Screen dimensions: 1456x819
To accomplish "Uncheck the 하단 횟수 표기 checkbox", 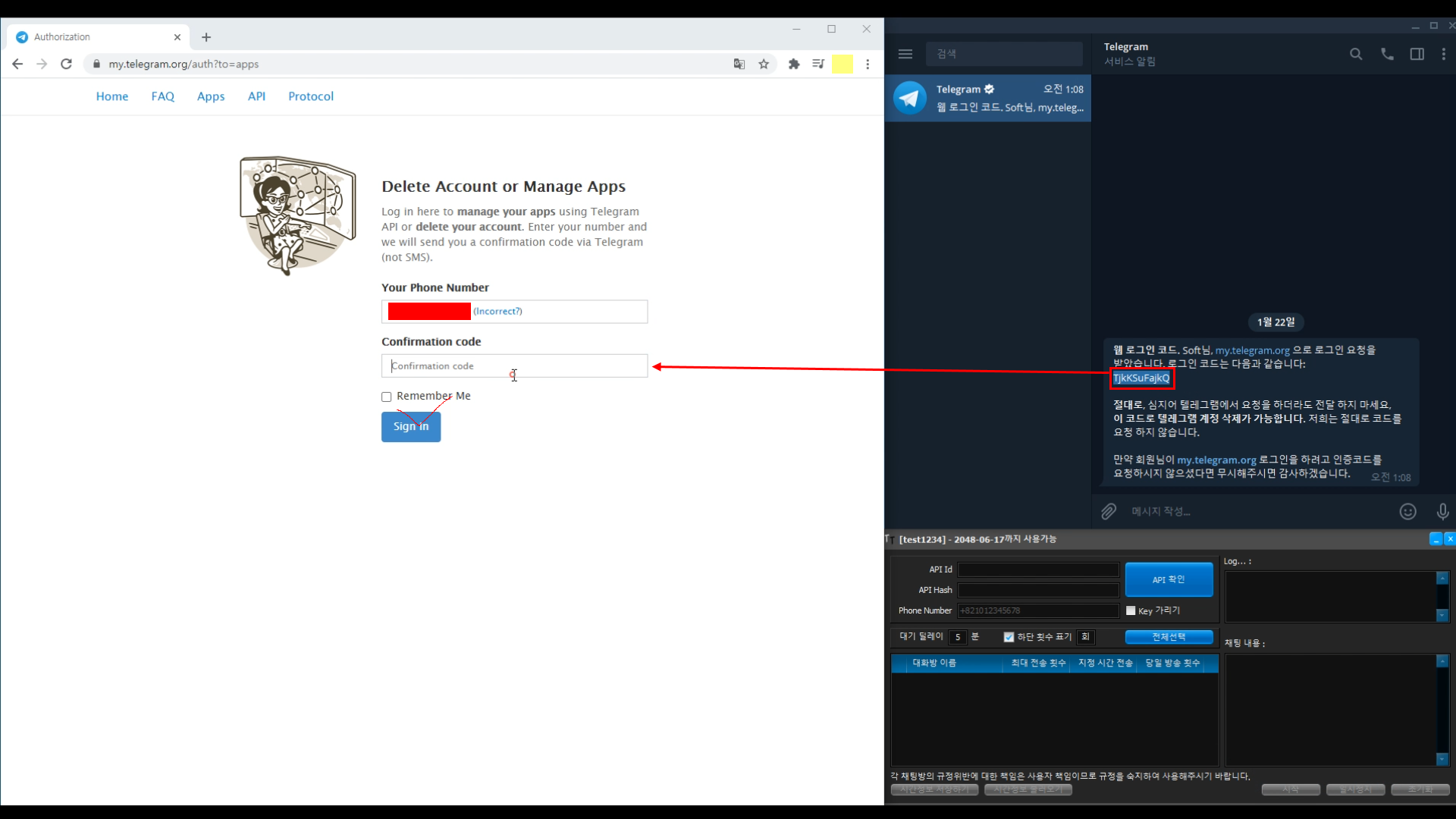I will [1009, 637].
